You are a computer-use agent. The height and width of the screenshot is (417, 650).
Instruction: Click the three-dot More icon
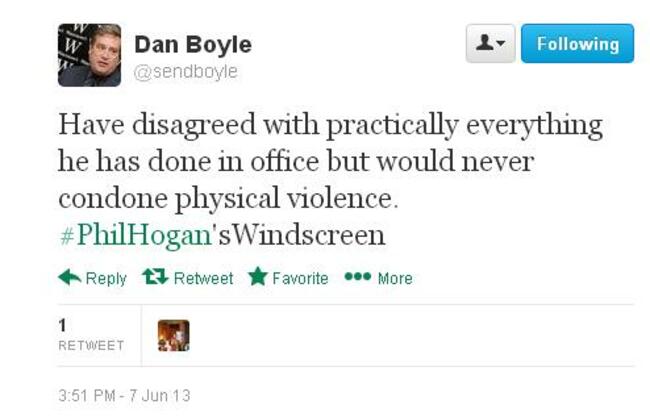(x=358, y=276)
